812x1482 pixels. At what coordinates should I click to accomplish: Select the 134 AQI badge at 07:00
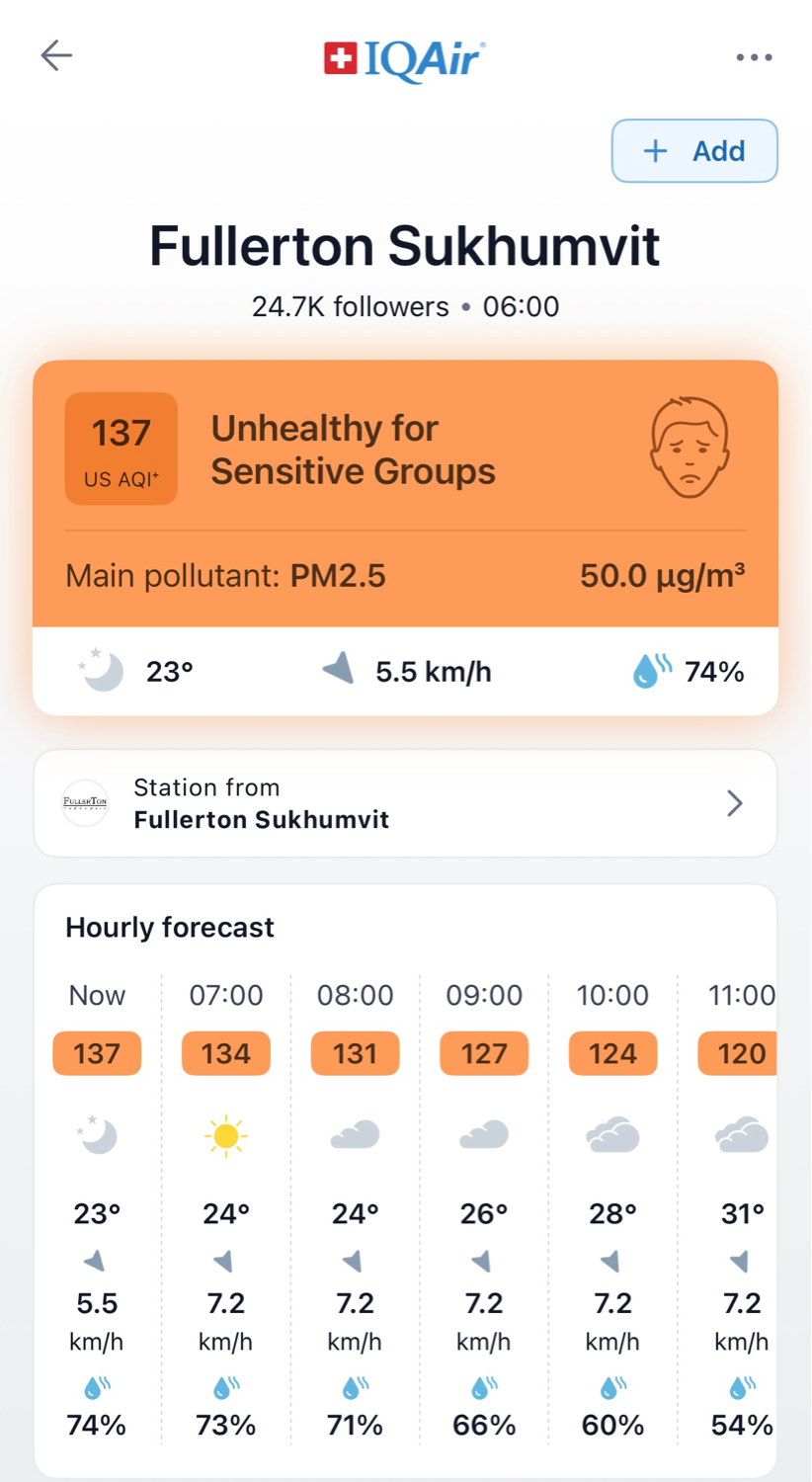(x=226, y=1054)
